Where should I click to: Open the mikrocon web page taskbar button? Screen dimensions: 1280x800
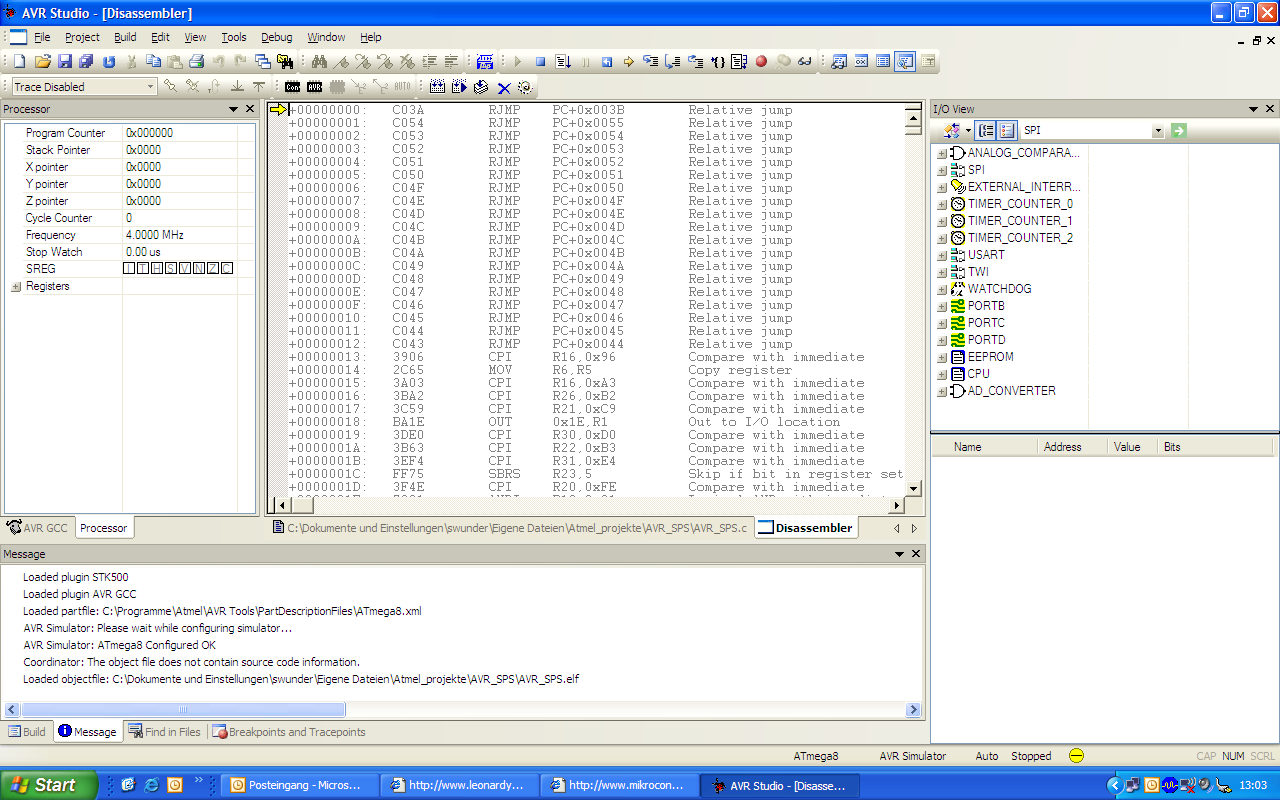click(x=620, y=785)
